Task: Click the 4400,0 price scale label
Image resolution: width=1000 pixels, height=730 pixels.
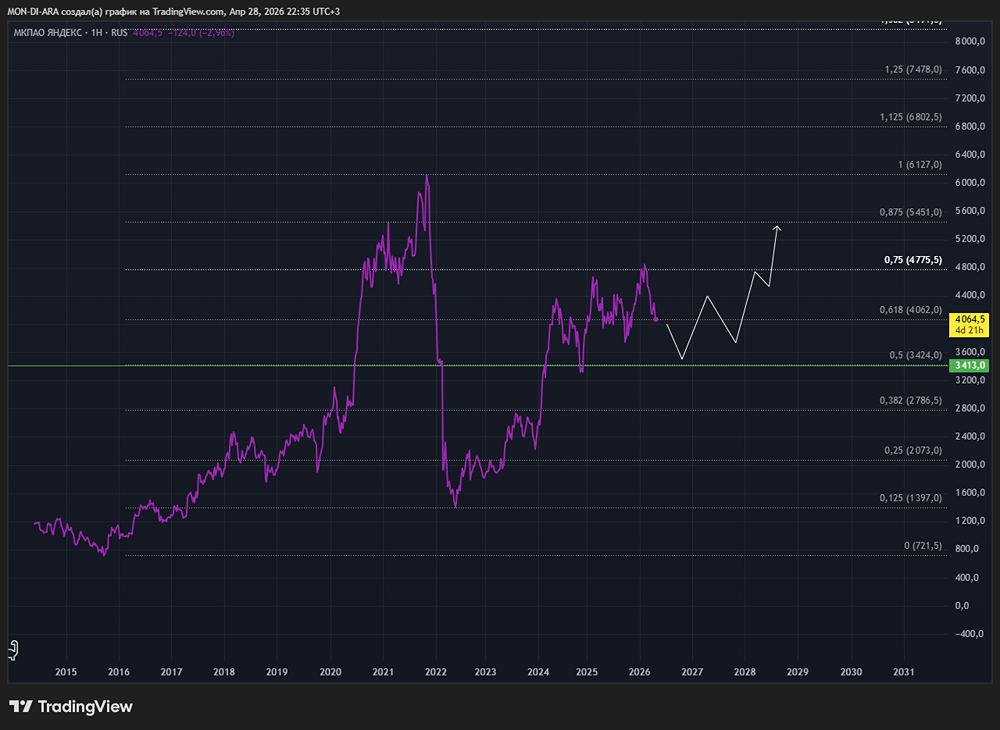Action: tap(970, 295)
